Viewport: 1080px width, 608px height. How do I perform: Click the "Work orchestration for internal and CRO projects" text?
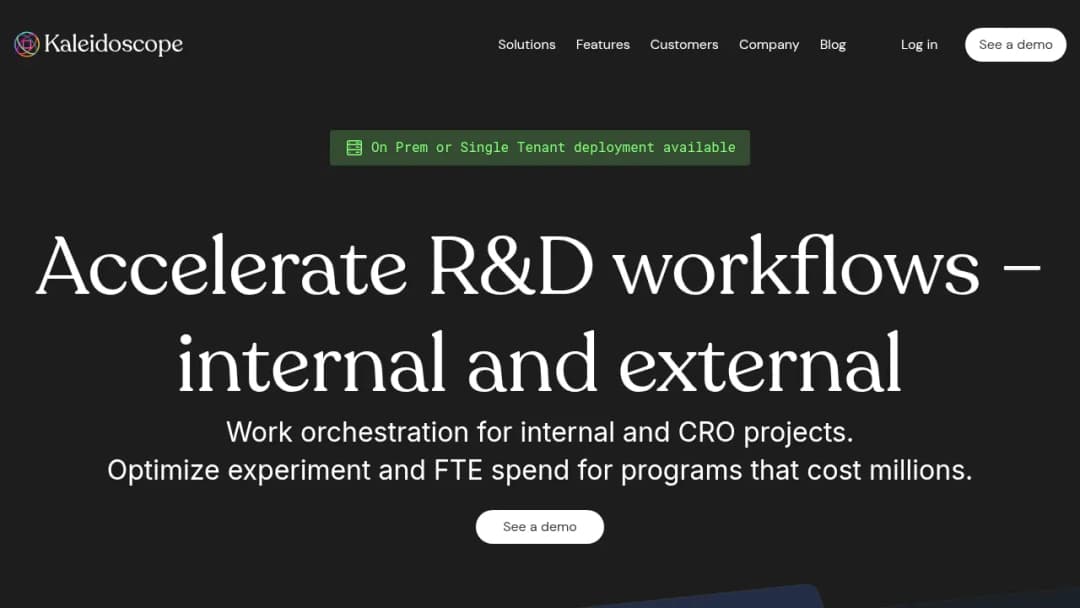[539, 432]
